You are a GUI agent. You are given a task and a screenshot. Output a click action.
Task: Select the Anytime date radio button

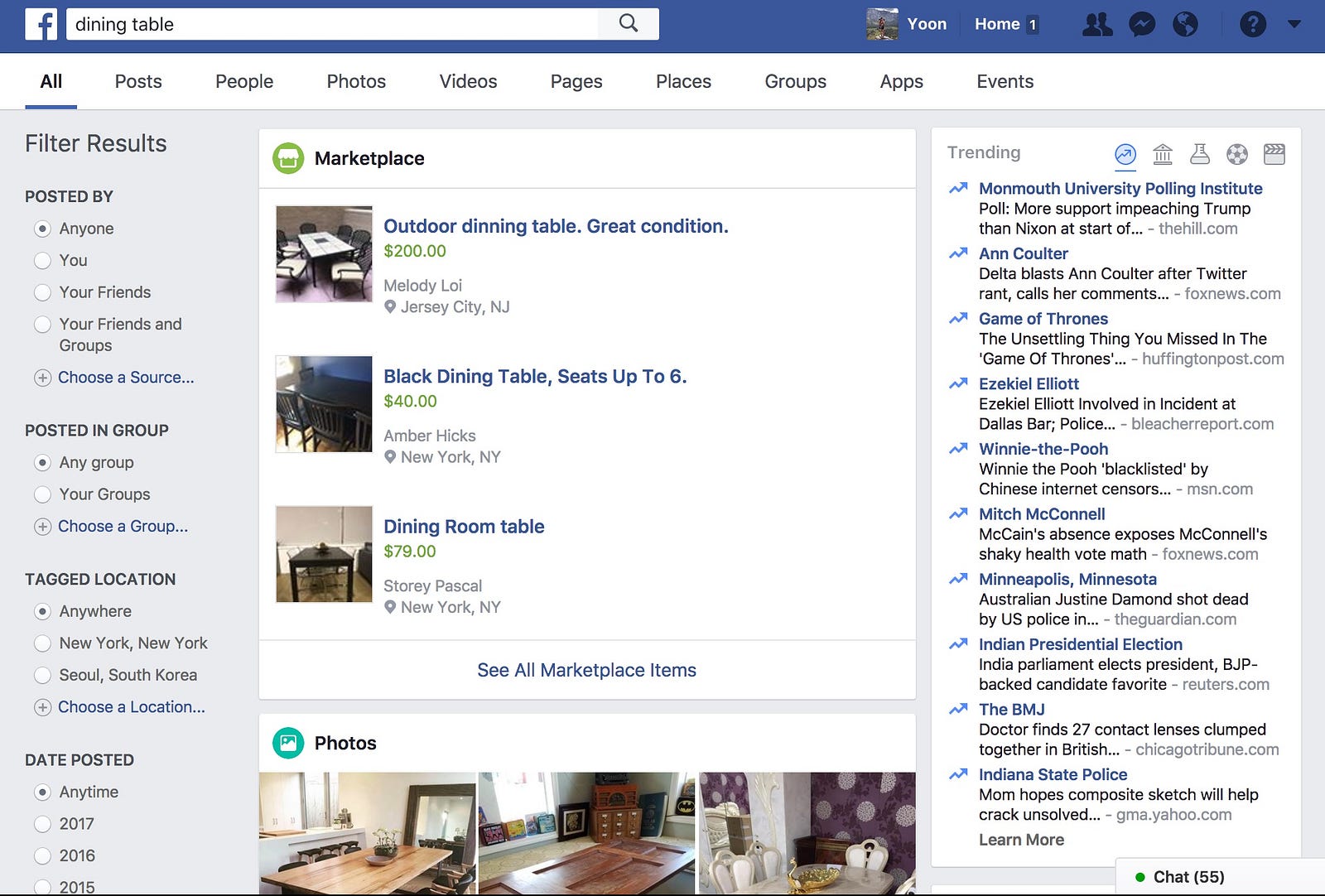[42, 792]
